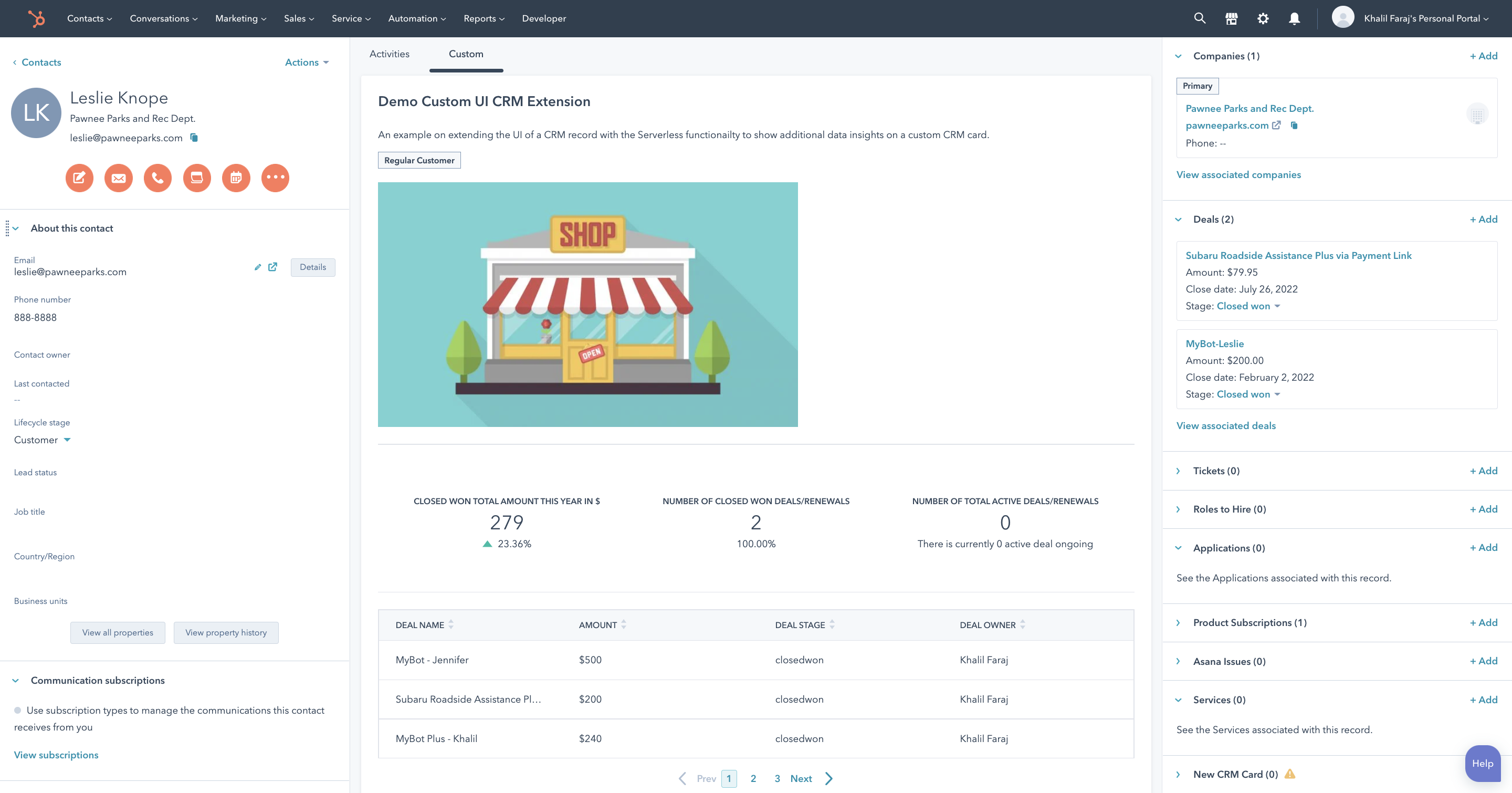Viewport: 1512px width, 793px height.
Task: Schedule a meeting with the calendar icon
Action: (236, 178)
